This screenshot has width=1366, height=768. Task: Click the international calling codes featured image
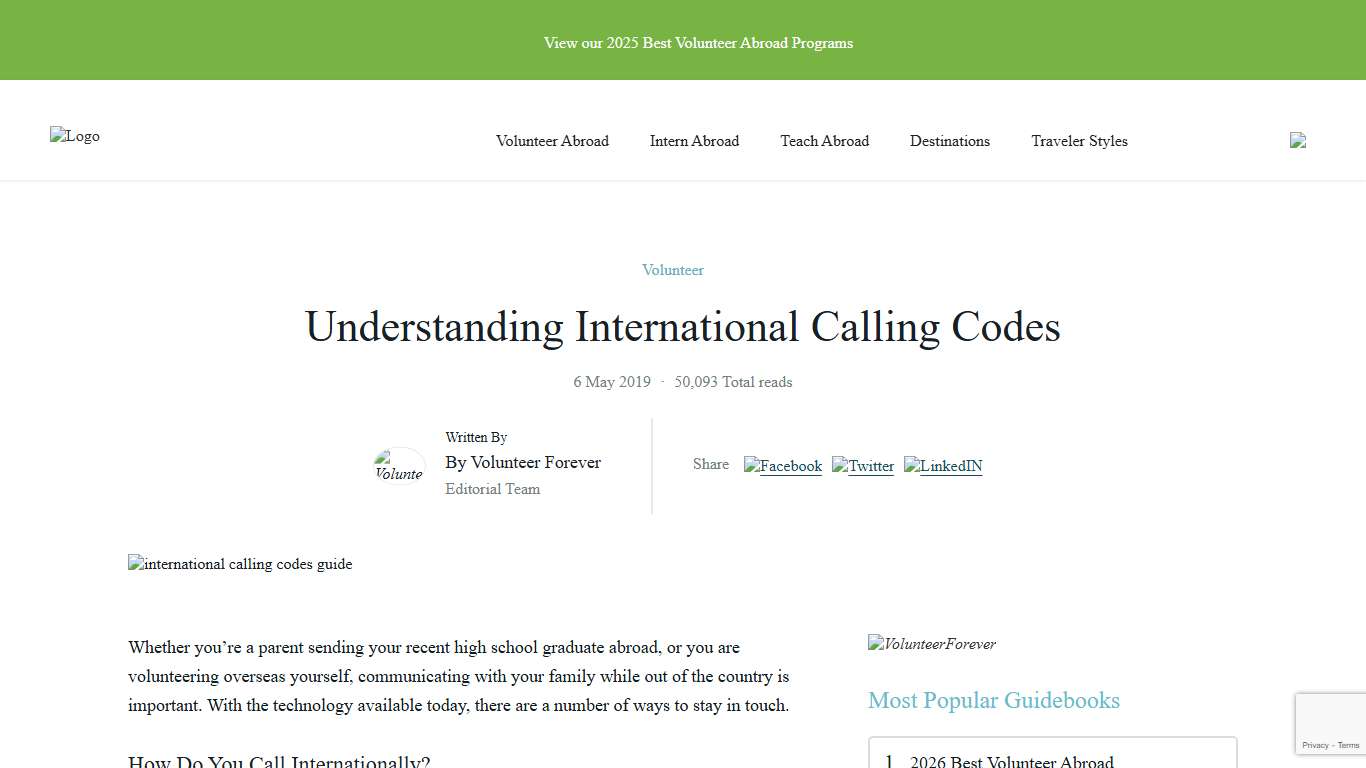pos(240,564)
